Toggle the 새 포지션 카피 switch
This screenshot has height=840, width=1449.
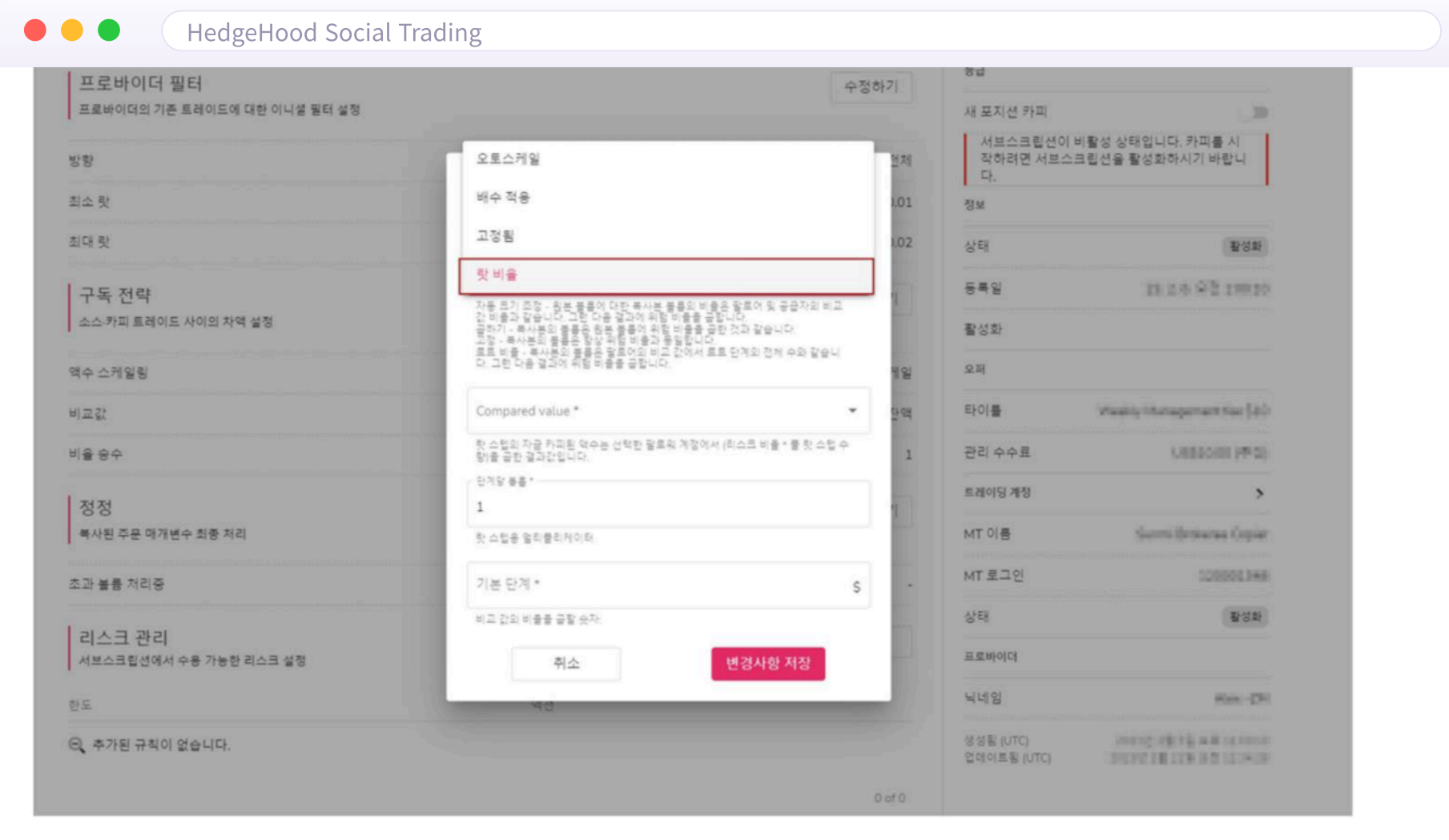[1255, 112]
